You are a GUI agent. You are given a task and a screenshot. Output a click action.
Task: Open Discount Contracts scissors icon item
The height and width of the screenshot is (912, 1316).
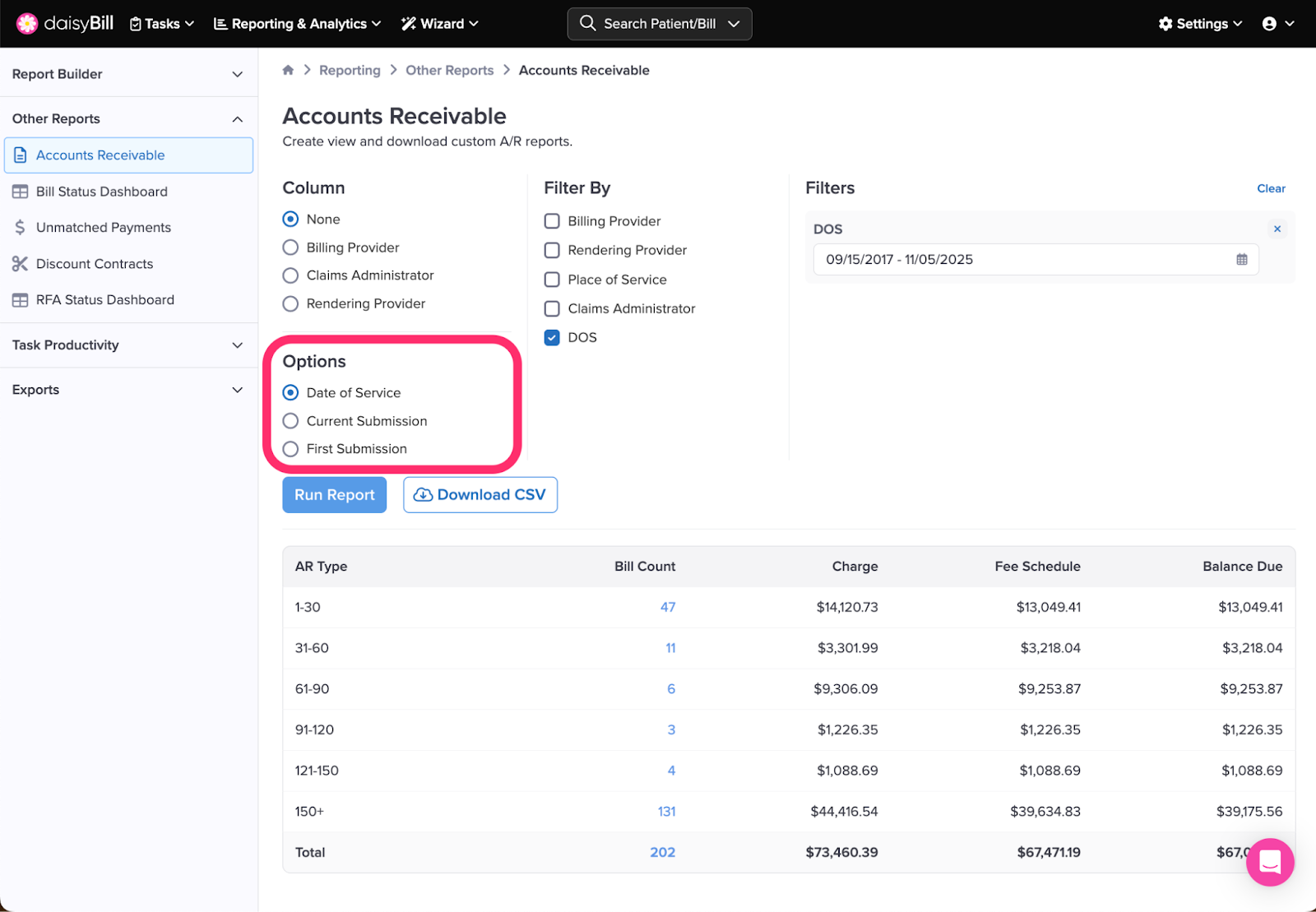(x=21, y=264)
